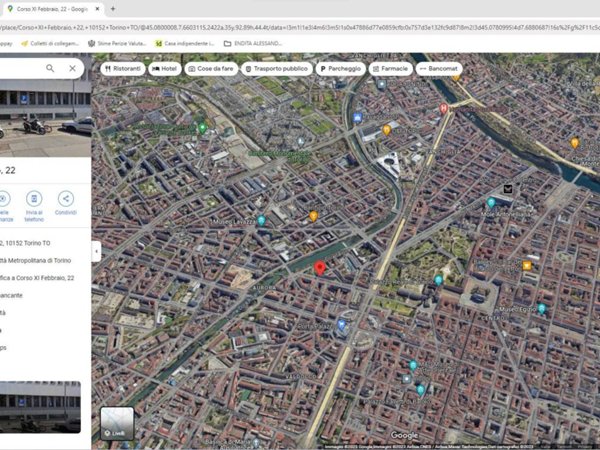Select the Farmacie filter chip
Screen dimensions: 600x450
pyautogui.click(x=390, y=68)
